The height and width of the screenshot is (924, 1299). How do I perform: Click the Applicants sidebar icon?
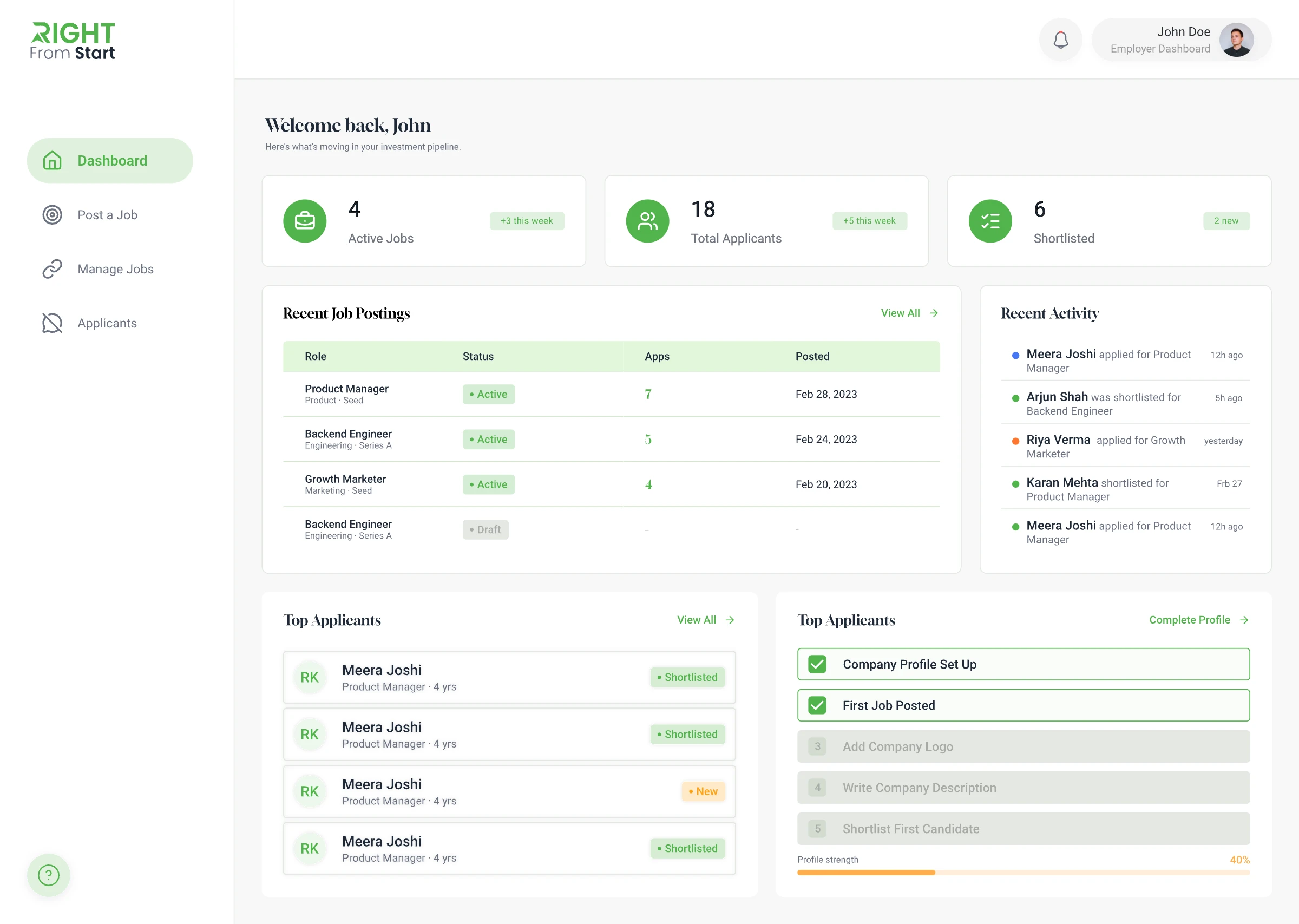coord(53,323)
